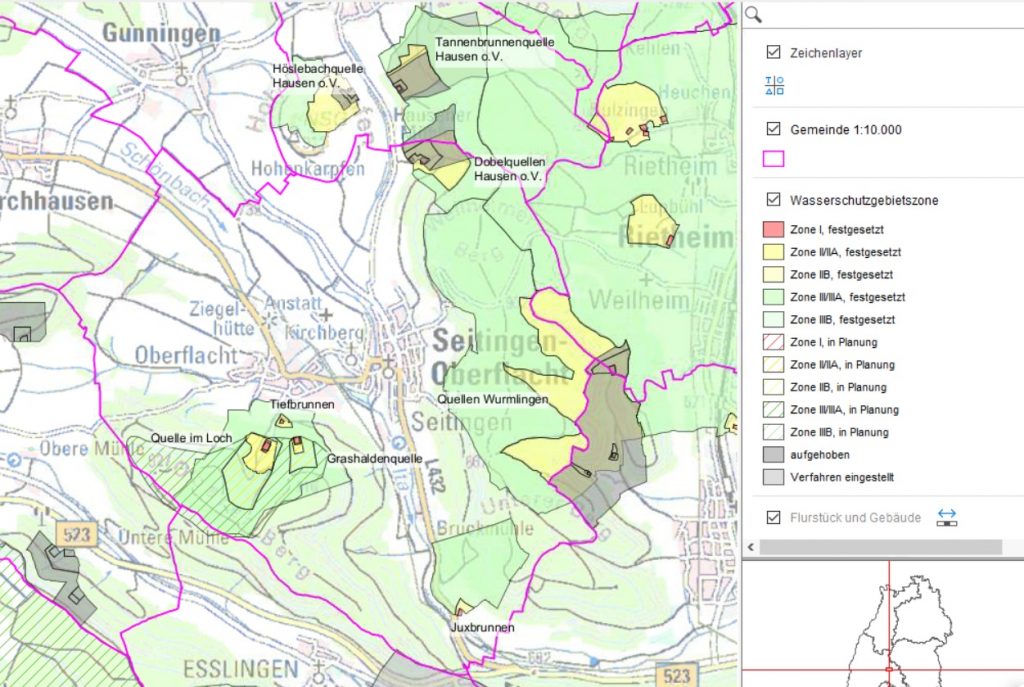The width and height of the screenshot is (1024, 687).
Task: Click the hatched Zone I in Planung symbol
Action: tap(774, 342)
